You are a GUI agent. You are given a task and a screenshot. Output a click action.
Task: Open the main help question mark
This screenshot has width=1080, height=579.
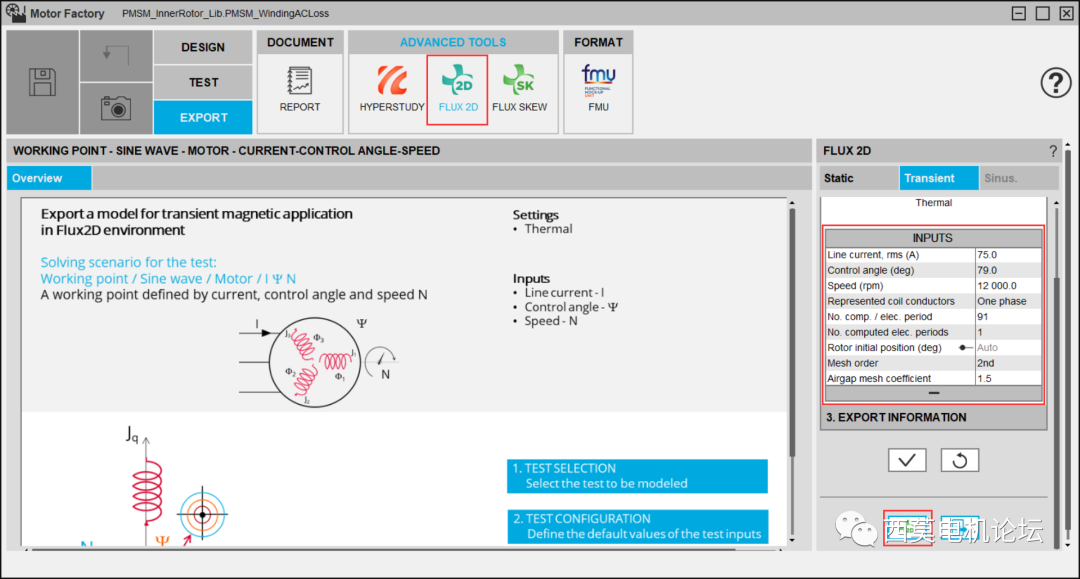point(1055,83)
